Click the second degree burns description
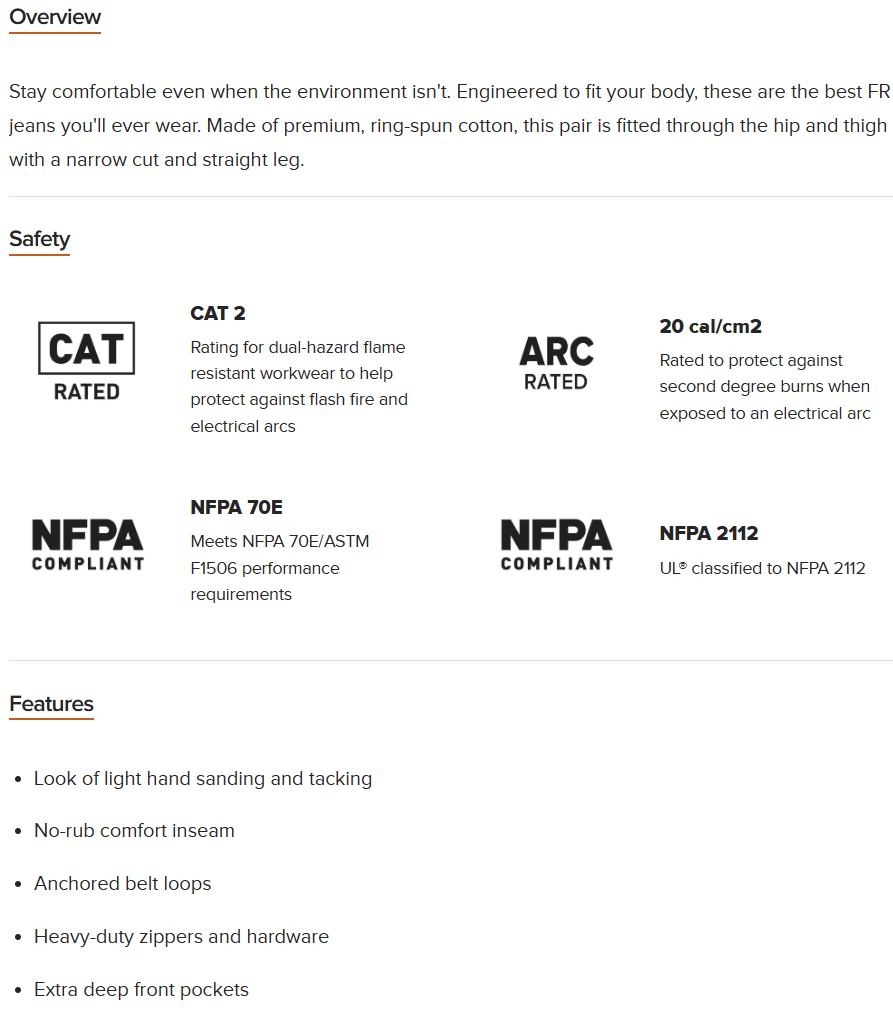 [x=764, y=387]
